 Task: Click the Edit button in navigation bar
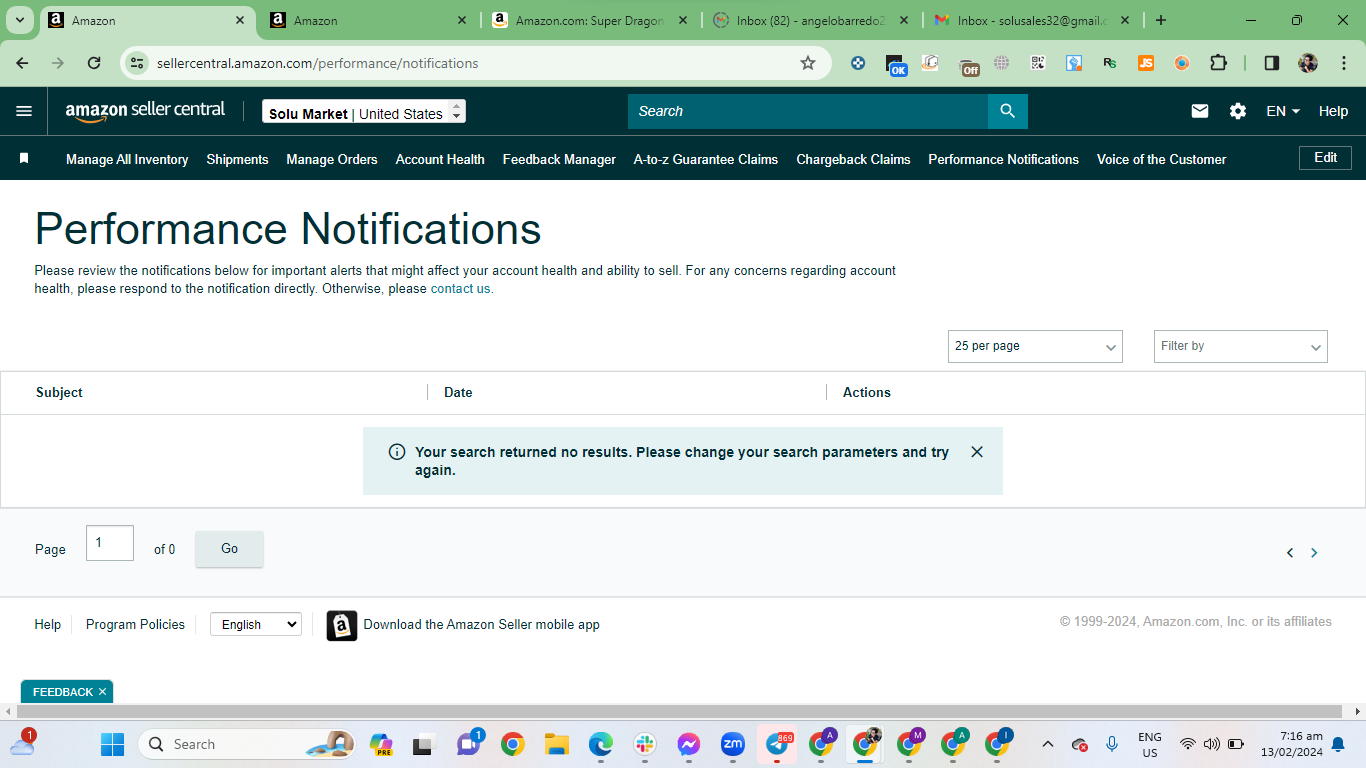pyautogui.click(x=1325, y=158)
